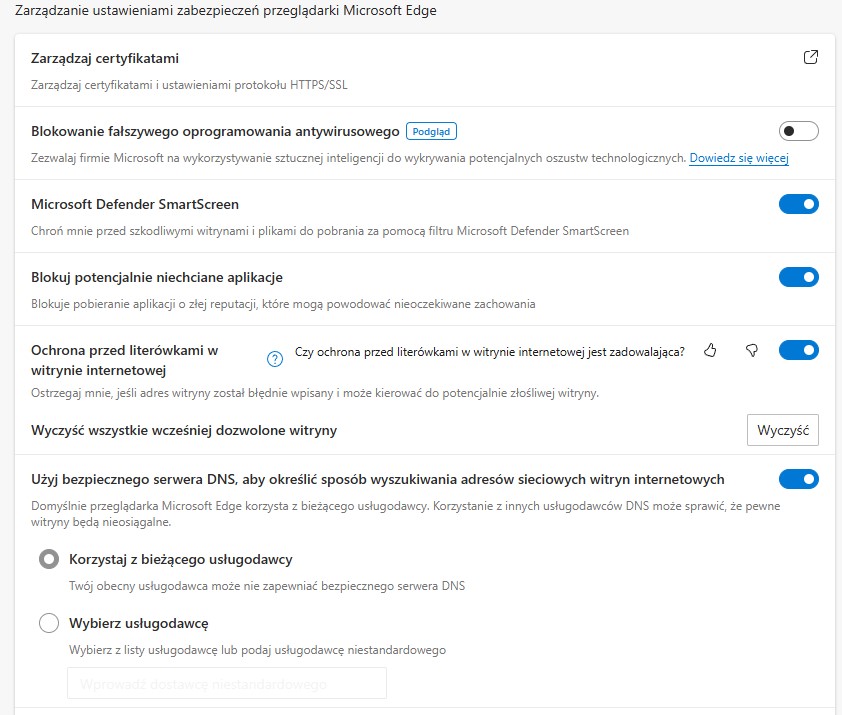Screen dimensions: 842x715
Task: Click the Podgląd preview badge
Action: pyautogui.click(x=432, y=131)
